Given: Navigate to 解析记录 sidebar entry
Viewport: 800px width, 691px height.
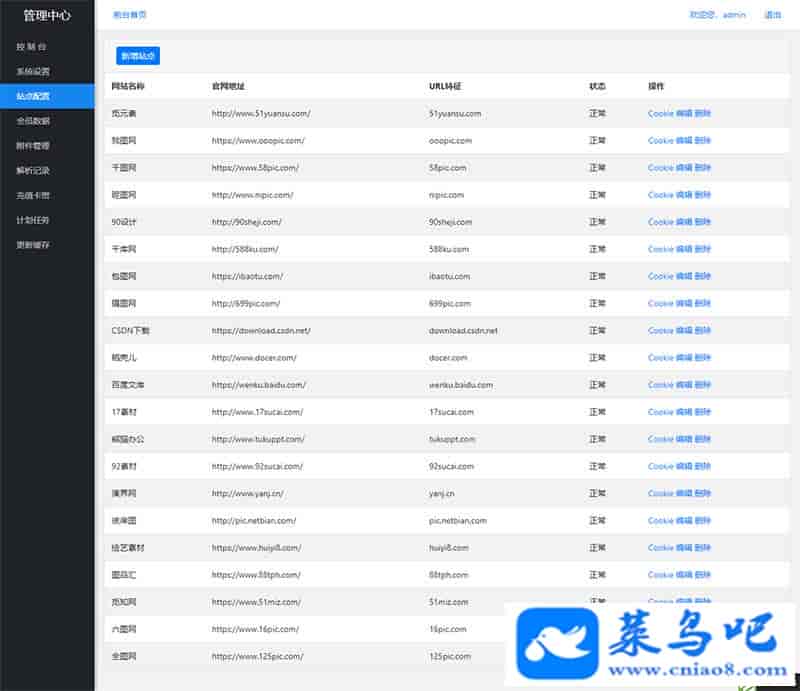Looking at the screenshot, I should point(33,170).
